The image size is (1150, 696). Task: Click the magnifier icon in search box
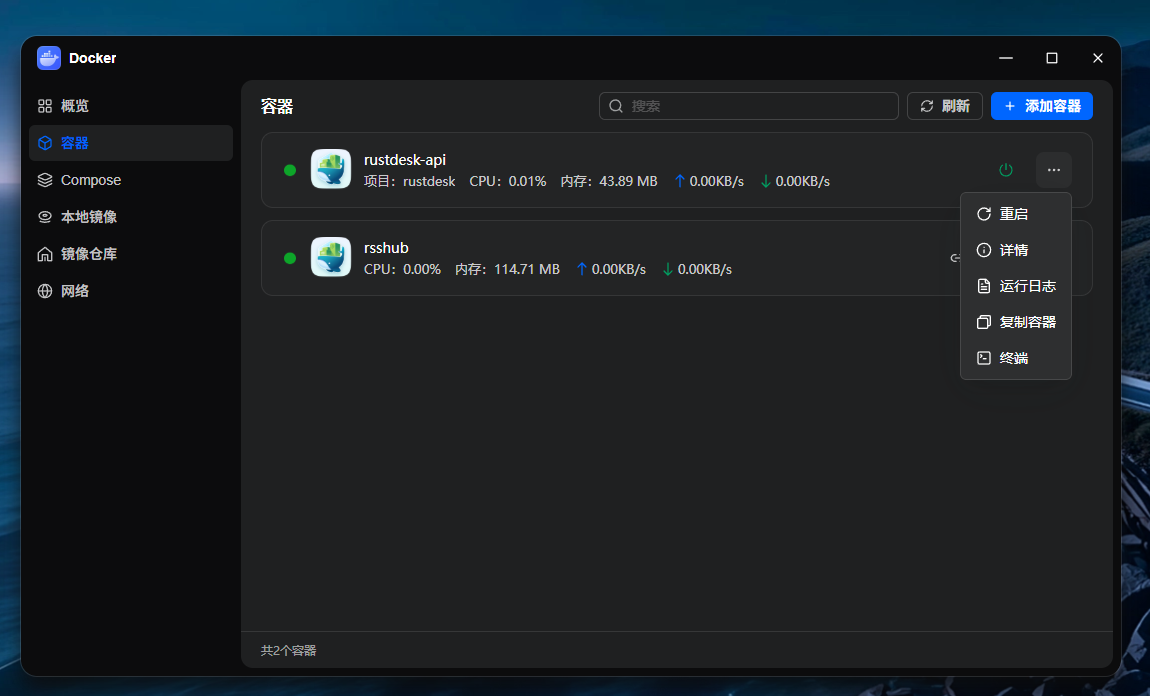pyautogui.click(x=616, y=106)
